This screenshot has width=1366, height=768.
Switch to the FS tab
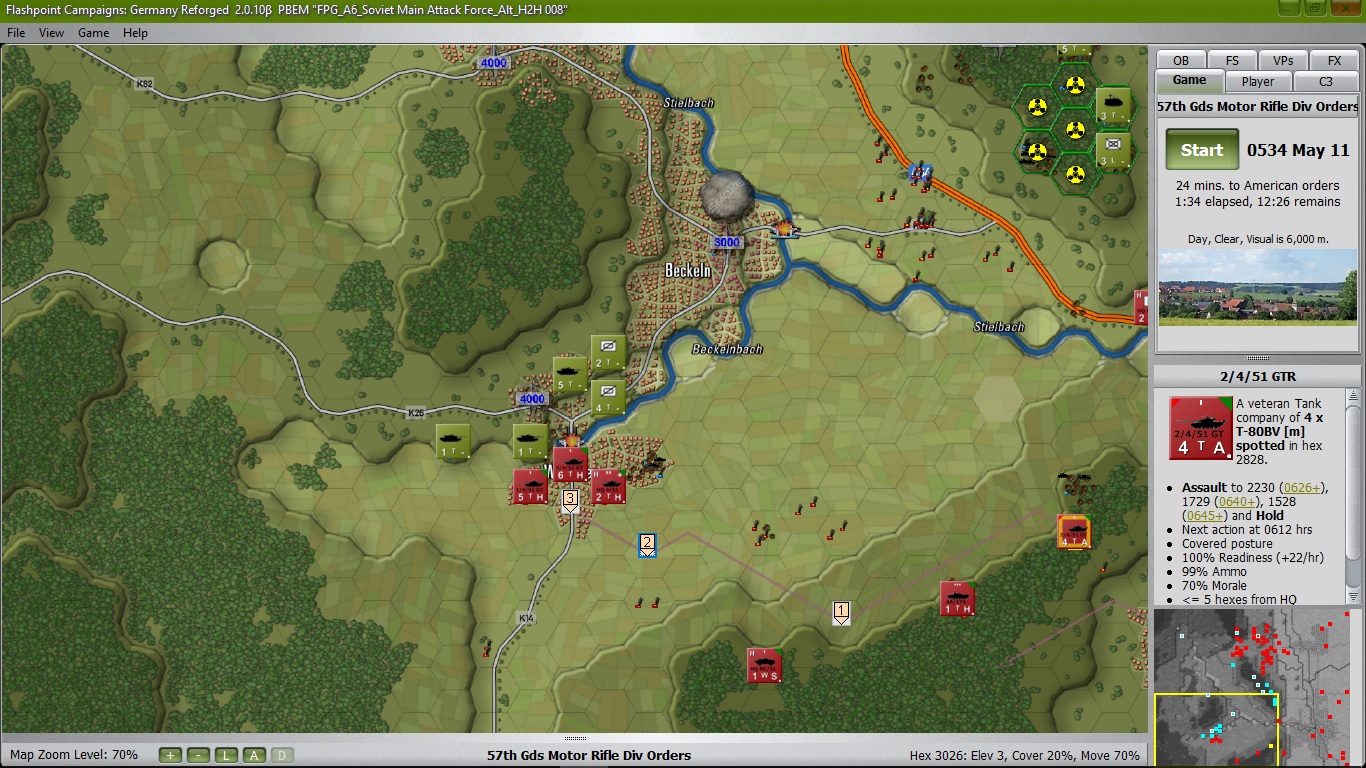point(1232,60)
